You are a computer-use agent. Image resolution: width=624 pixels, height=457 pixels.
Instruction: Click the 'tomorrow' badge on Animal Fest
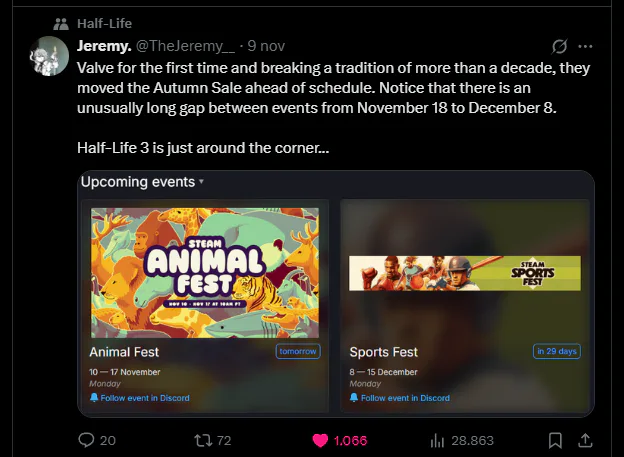pos(297,352)
